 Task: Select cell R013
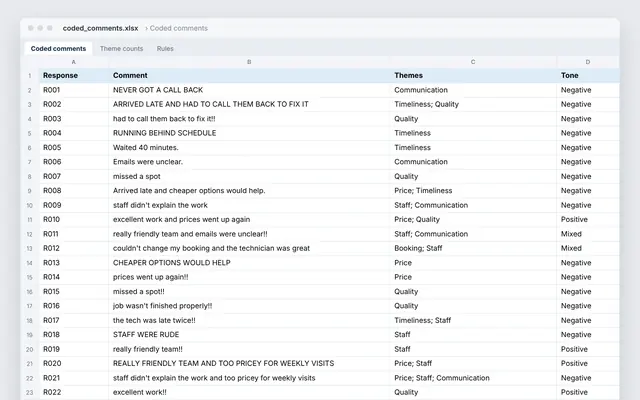pyautogui.click(x=74, y=263)
